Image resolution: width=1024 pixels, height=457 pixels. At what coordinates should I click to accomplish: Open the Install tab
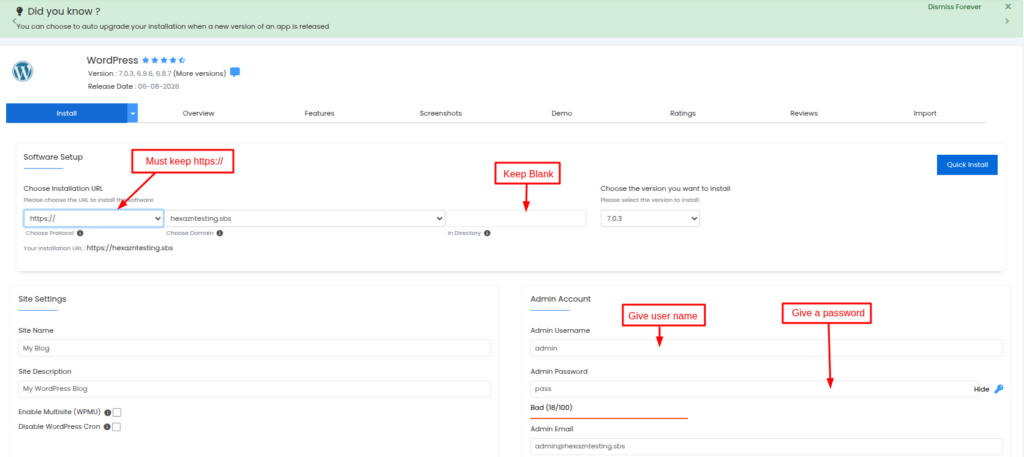point(67,113)
